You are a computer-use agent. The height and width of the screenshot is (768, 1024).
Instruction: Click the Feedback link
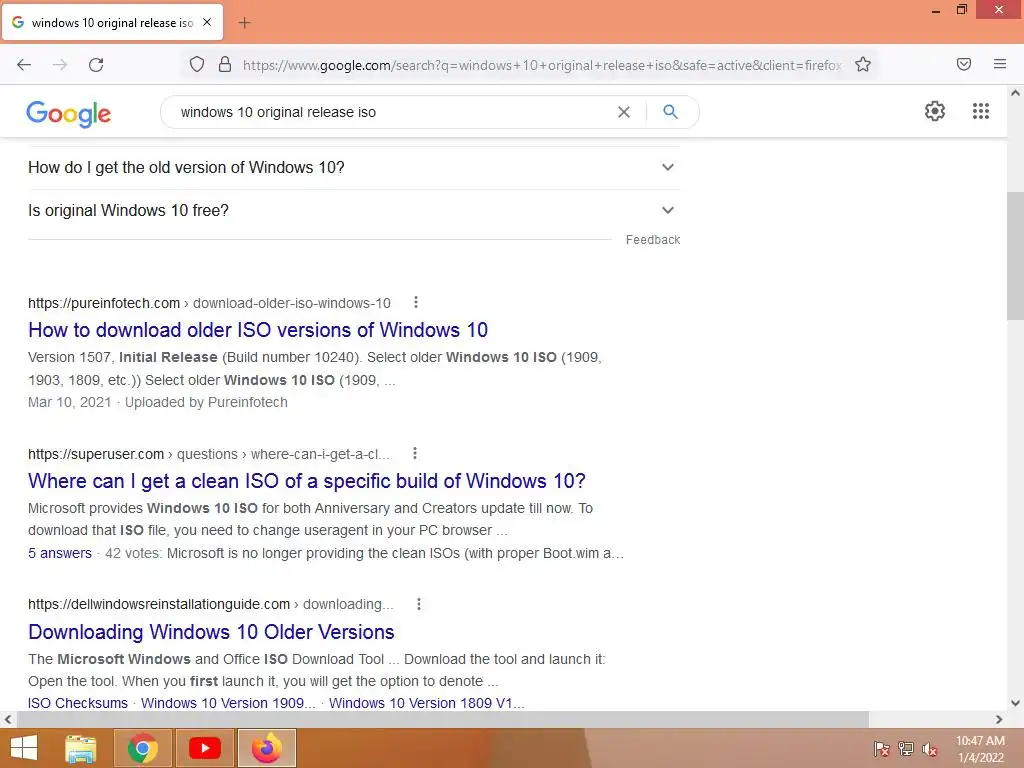coord(652,240)
